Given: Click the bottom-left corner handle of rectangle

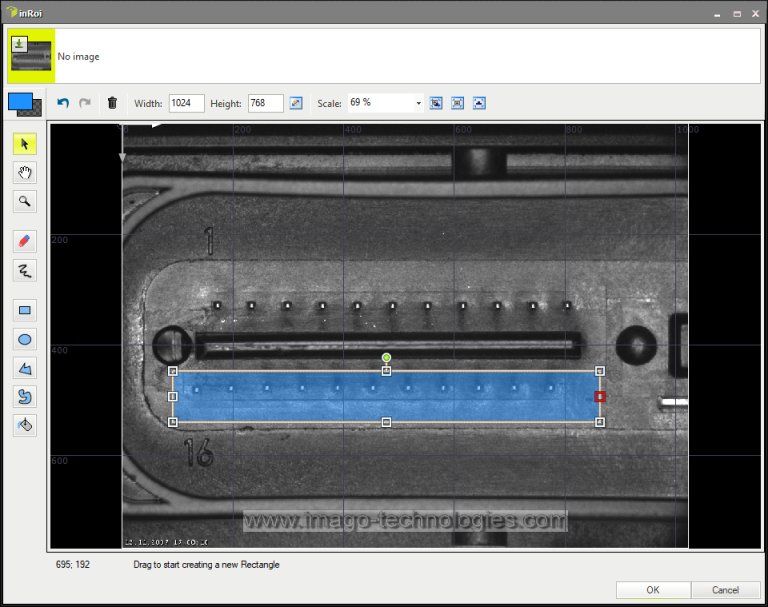Looking at the screenshot, I should (x=172, y=422).
